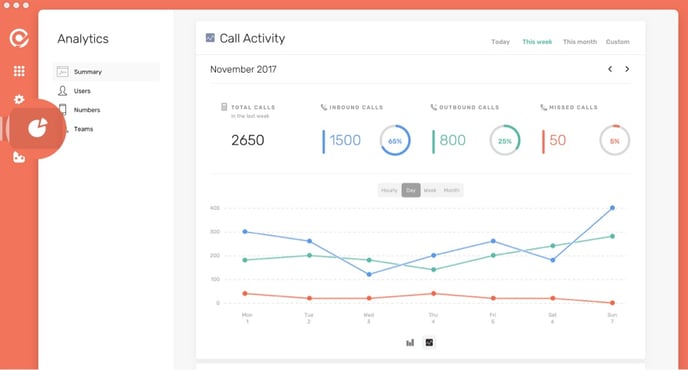
Task: Click the 65% inbound progress ring
Action: (x=395, y=140)
